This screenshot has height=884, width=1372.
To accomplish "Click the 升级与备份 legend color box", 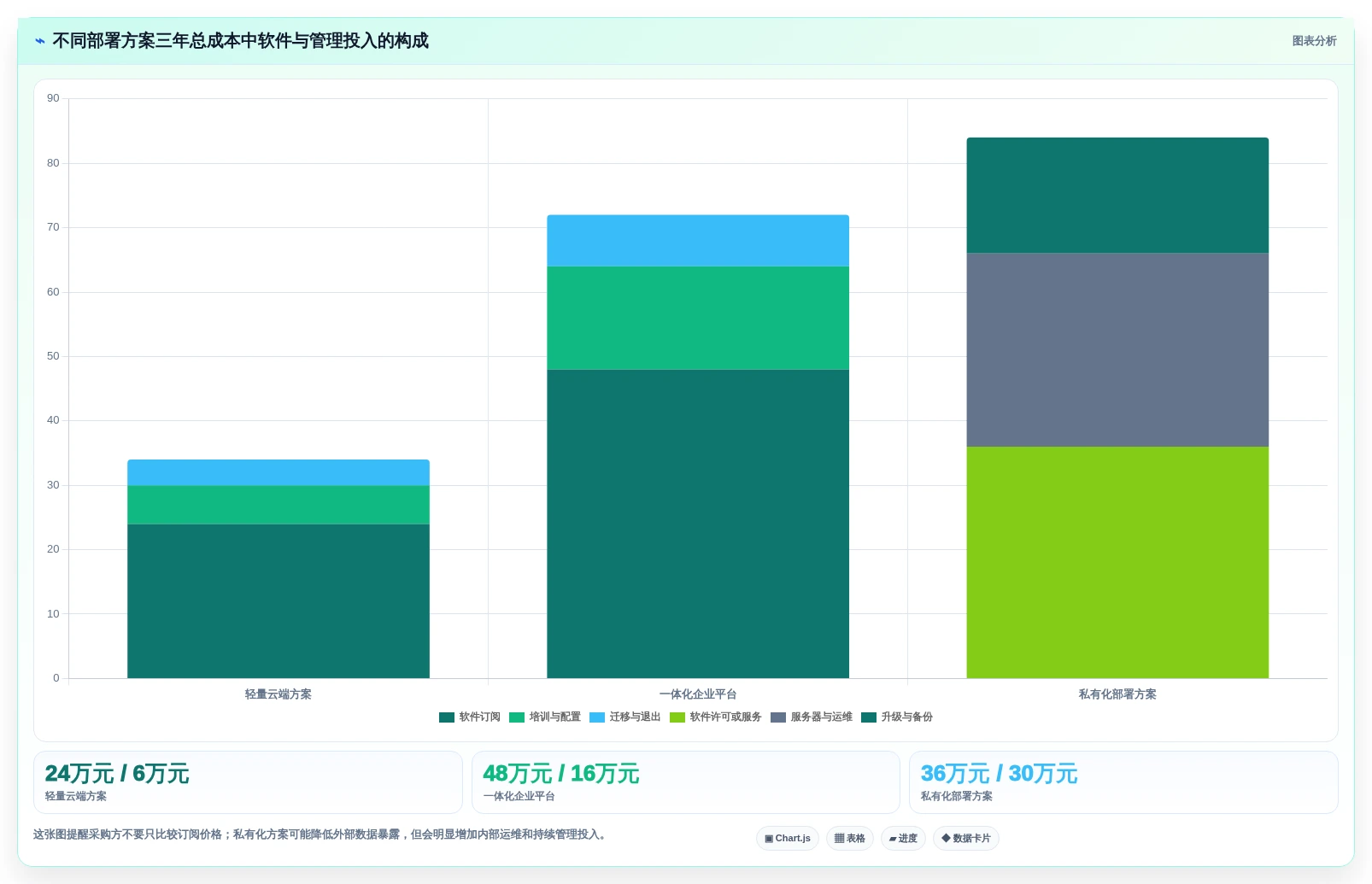I will click(869, 717).
